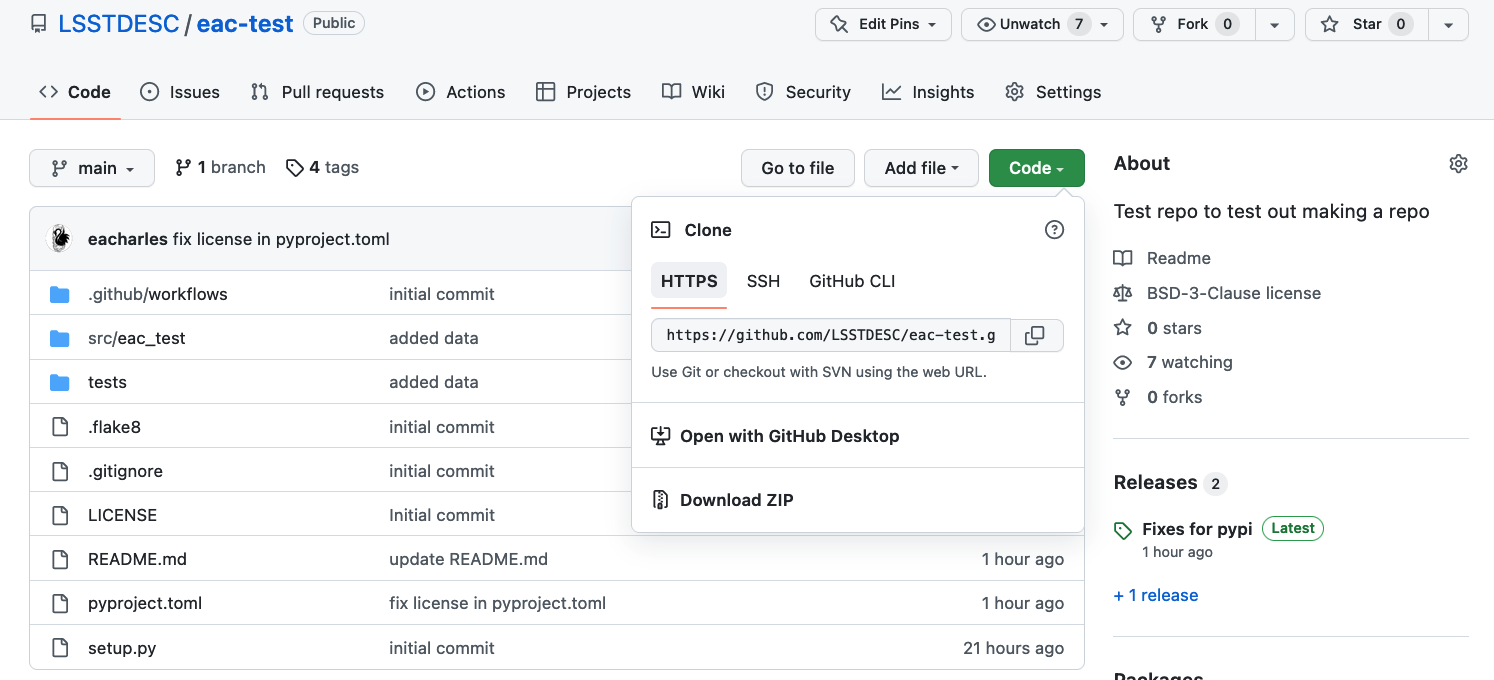The width and height of the screenshot is (1494, 680).
Task: Click the folder icon beside tests
Action: tap(60, 382)
